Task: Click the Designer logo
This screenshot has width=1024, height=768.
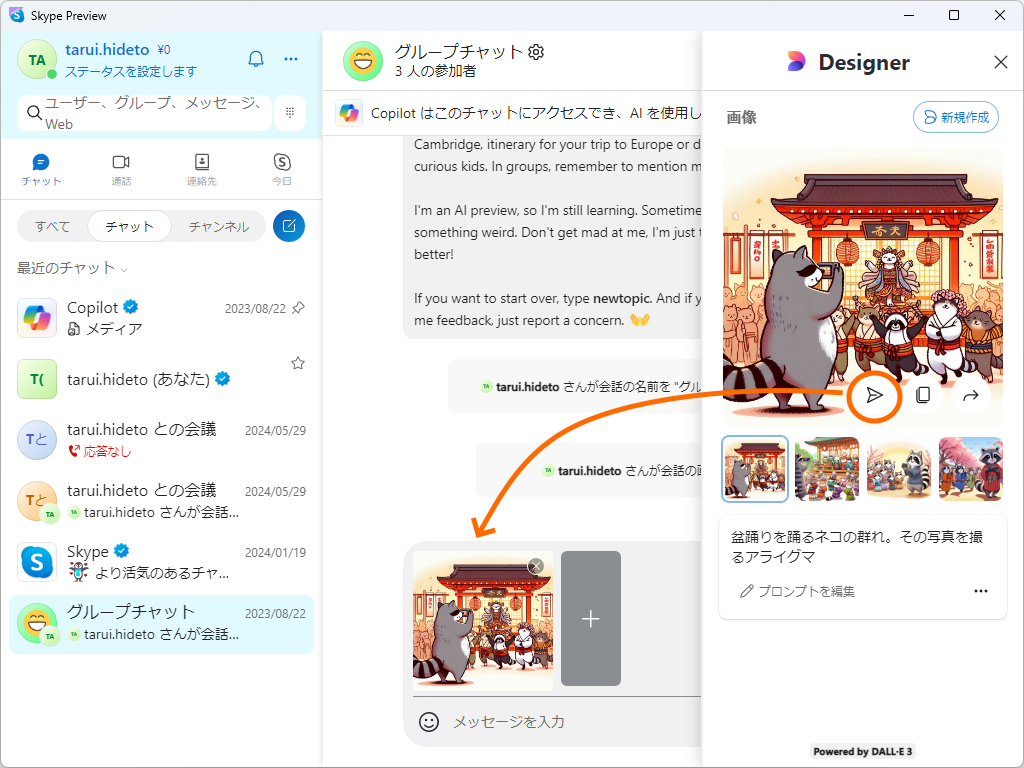Action: coord(795,62)
